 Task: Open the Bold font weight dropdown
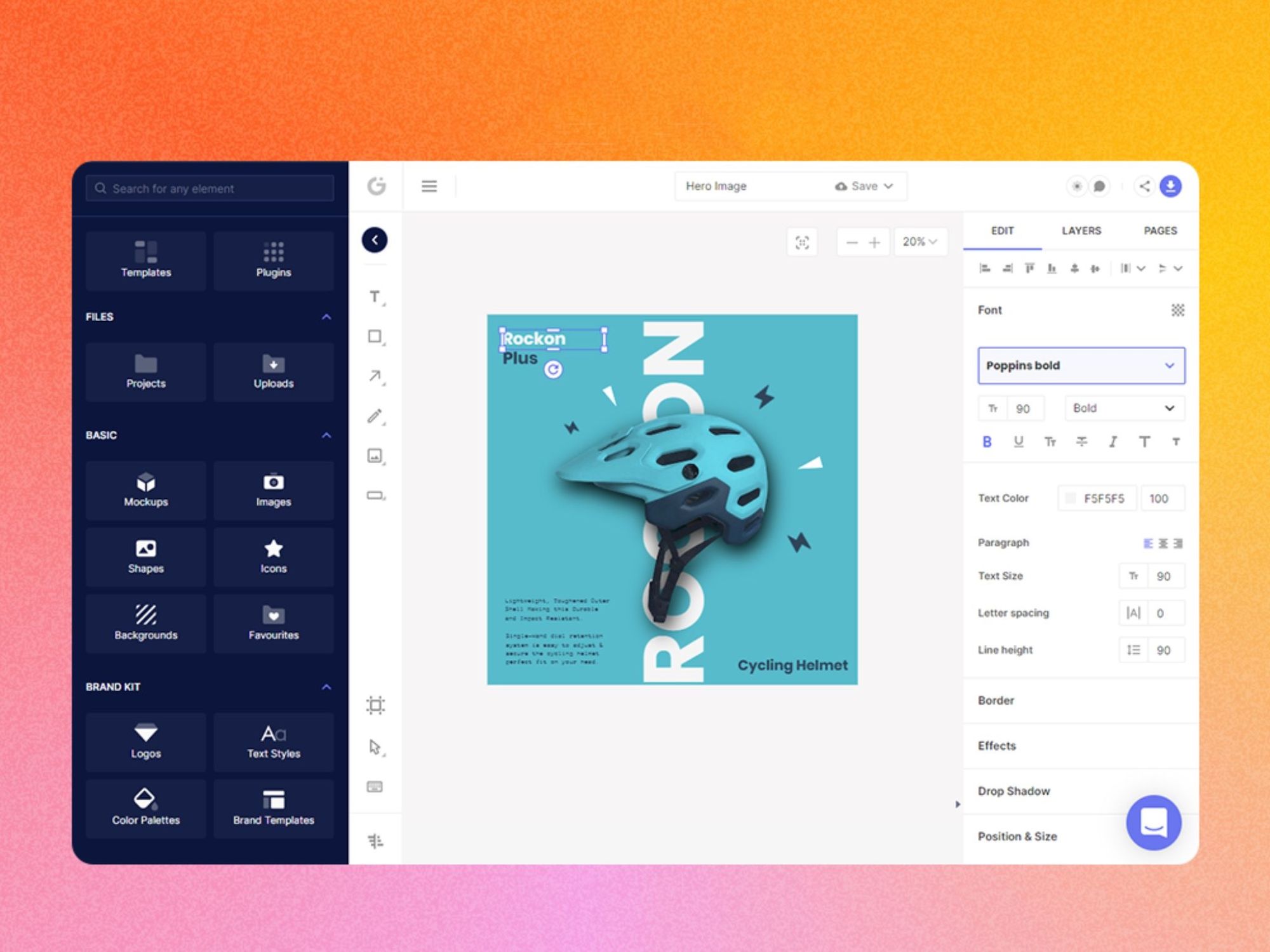click(x=1124, y=408)
